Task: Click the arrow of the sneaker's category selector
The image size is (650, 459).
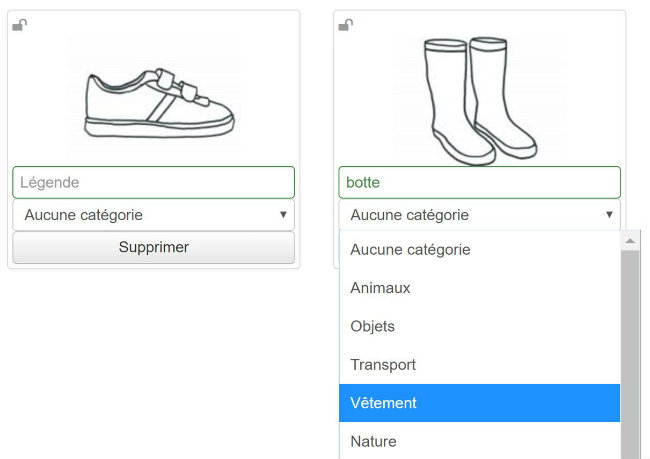Action: pyautogui.click(x=283, y=215)
